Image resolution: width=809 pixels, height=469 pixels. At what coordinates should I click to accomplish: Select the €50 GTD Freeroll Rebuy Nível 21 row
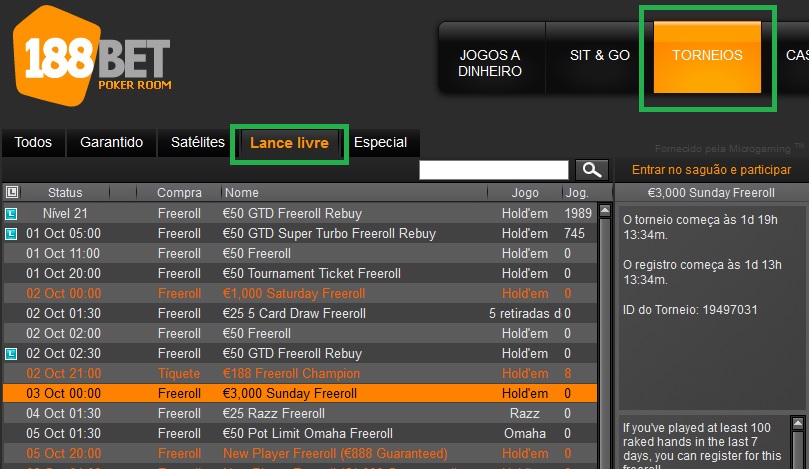pyautogui.click(x=300, y=214)
